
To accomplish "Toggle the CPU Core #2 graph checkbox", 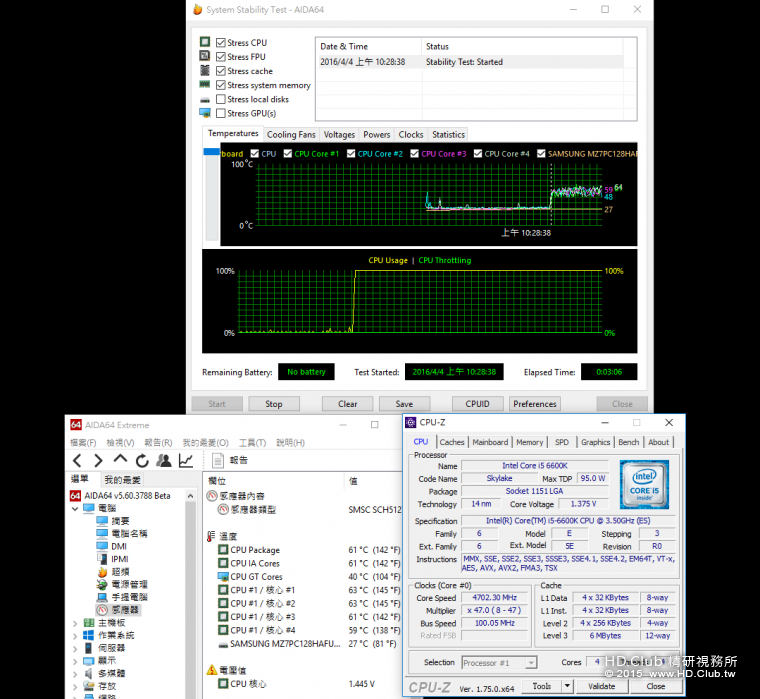I will (x=349, y=154).
